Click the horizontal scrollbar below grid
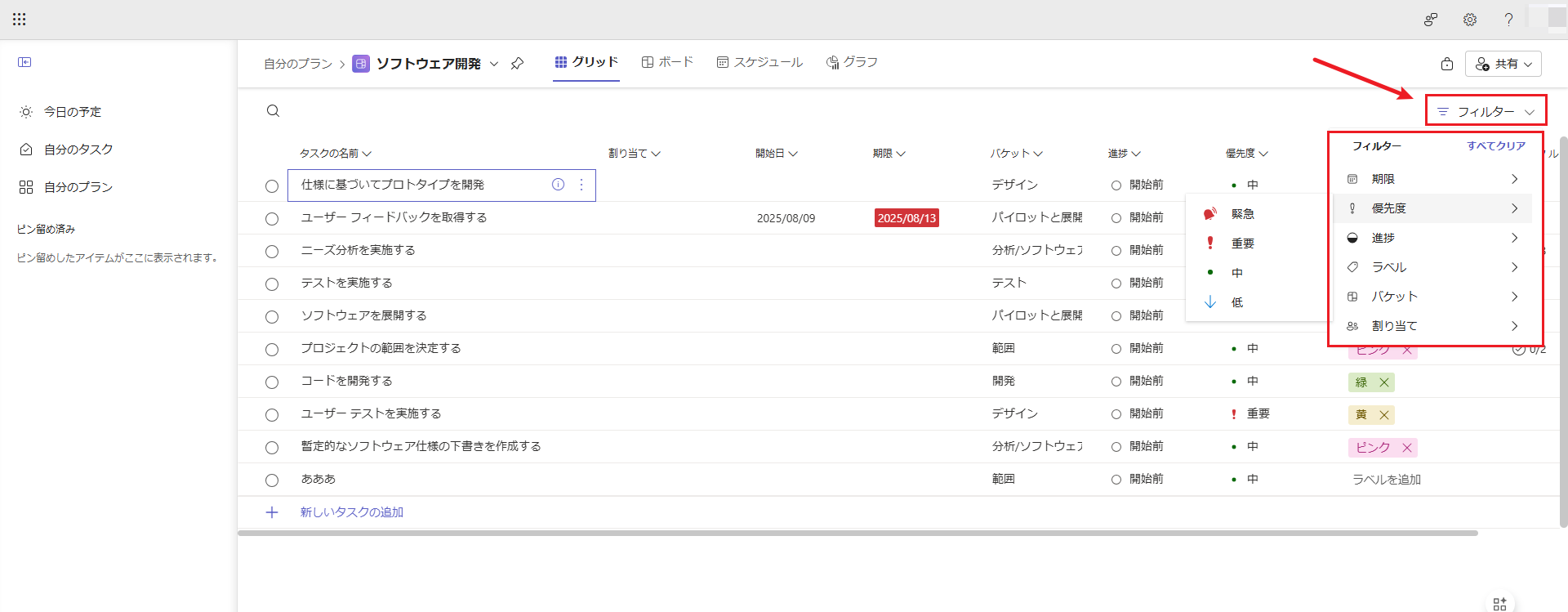 [857, 533]
